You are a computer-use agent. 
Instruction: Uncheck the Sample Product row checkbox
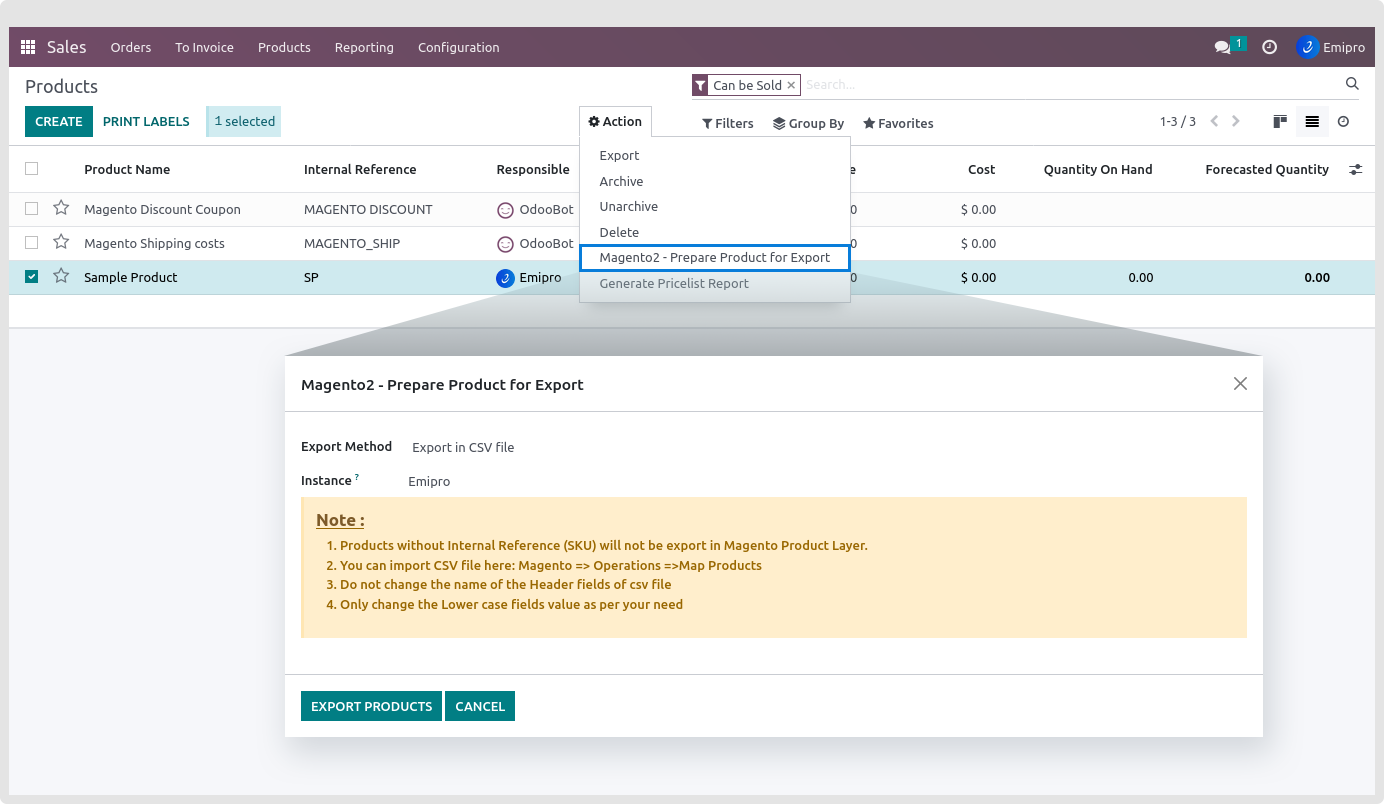click(31, 277)
